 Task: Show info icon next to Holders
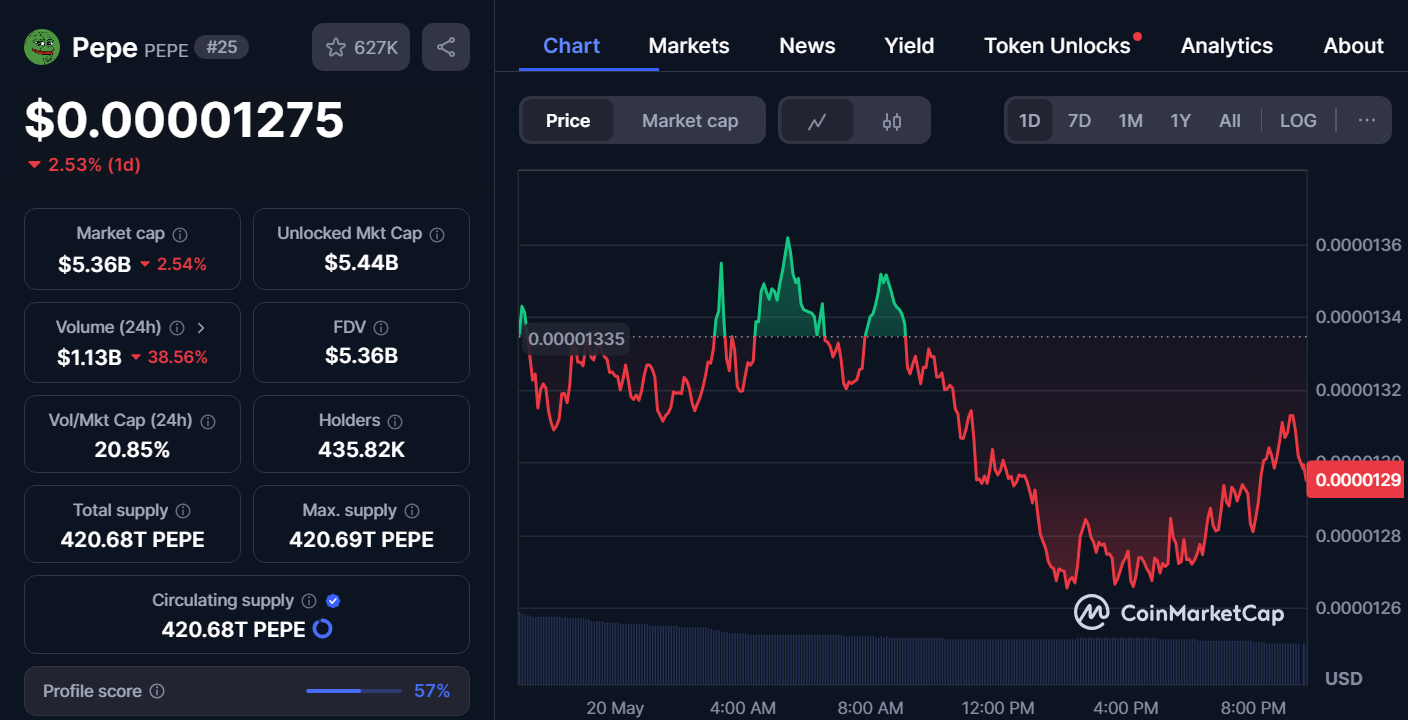coord(395,421)
